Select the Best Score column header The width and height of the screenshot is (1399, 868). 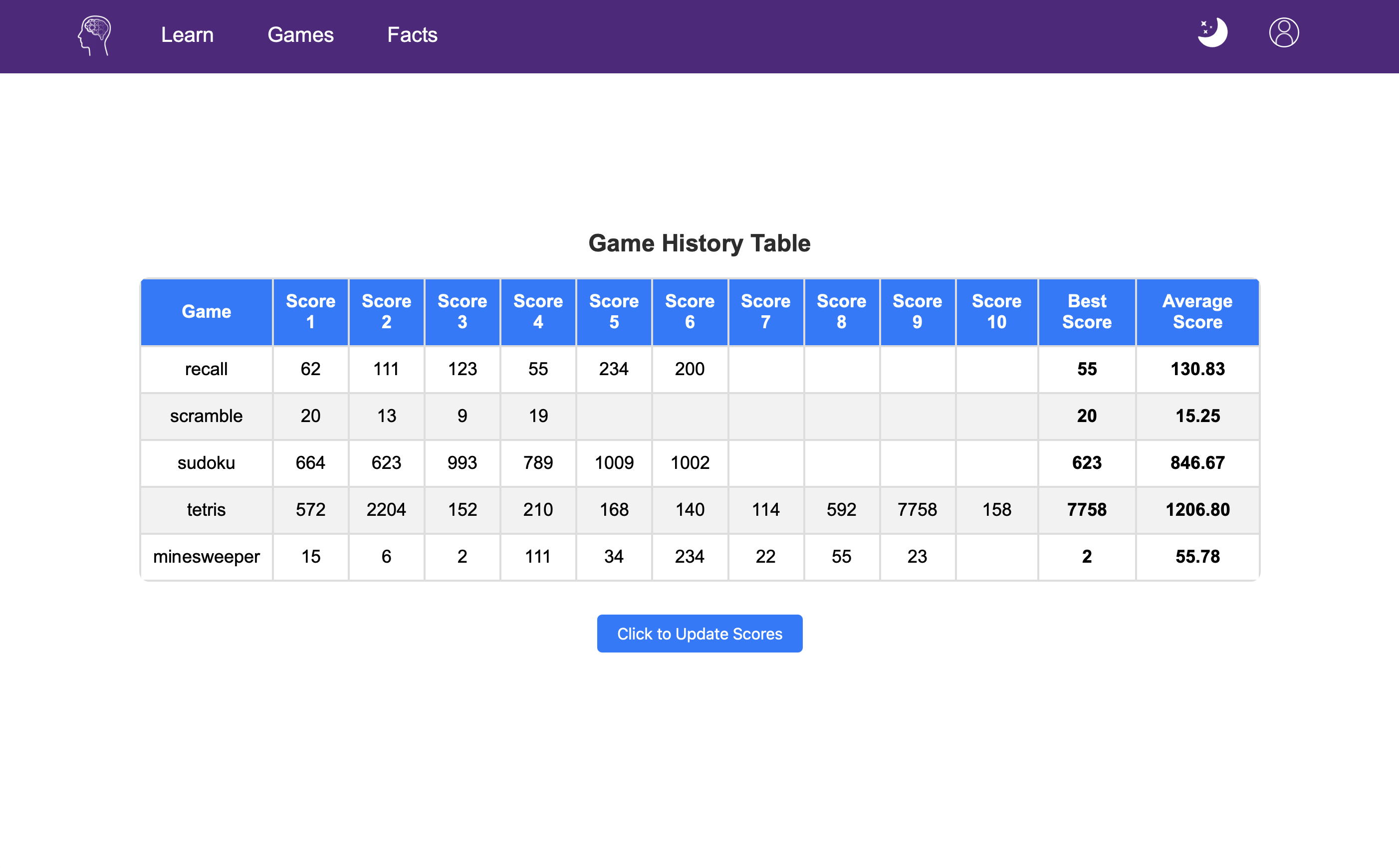pos(1086,312)
